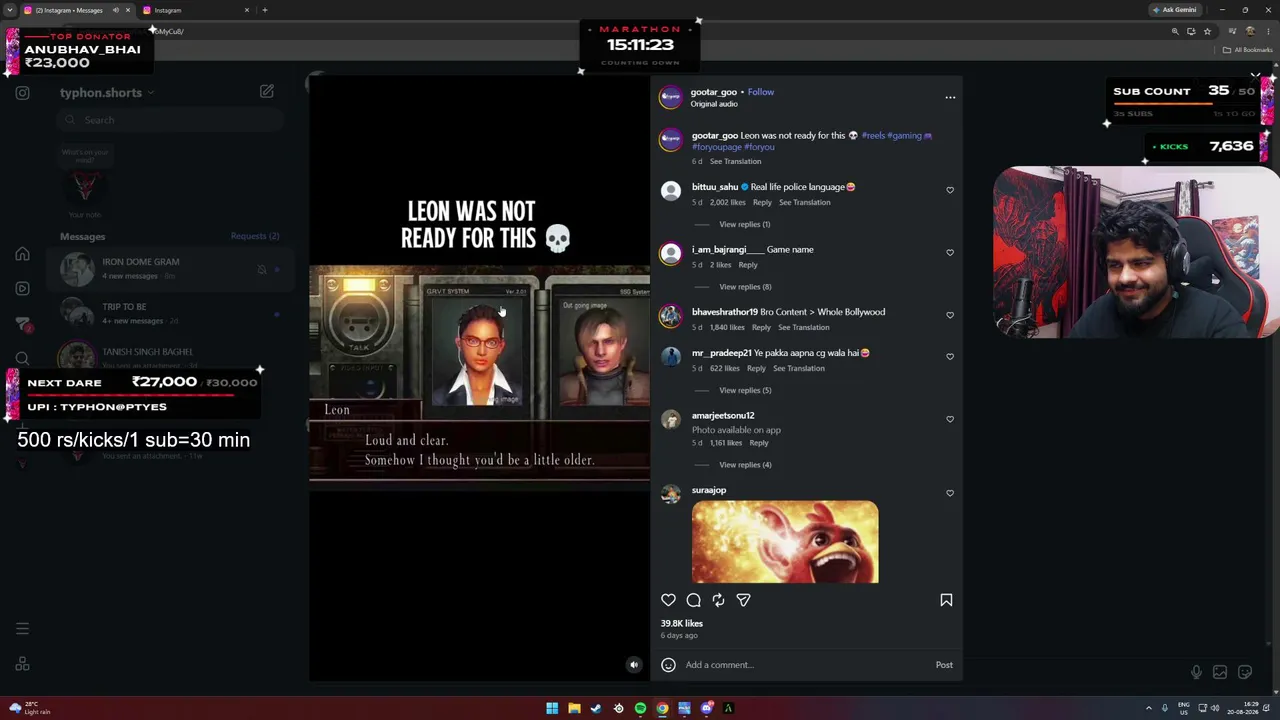Open the Windows Start menu
This screenshot has width=1280, height=720.
552,708
